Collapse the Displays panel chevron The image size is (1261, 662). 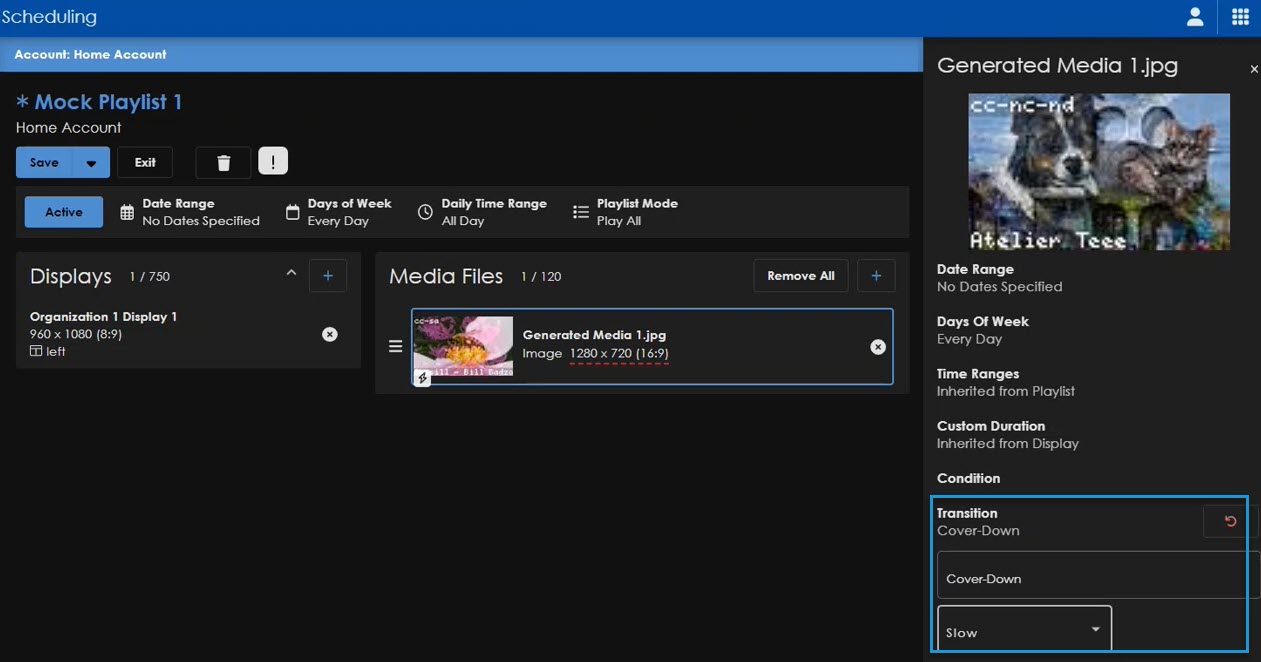point(291,273)
